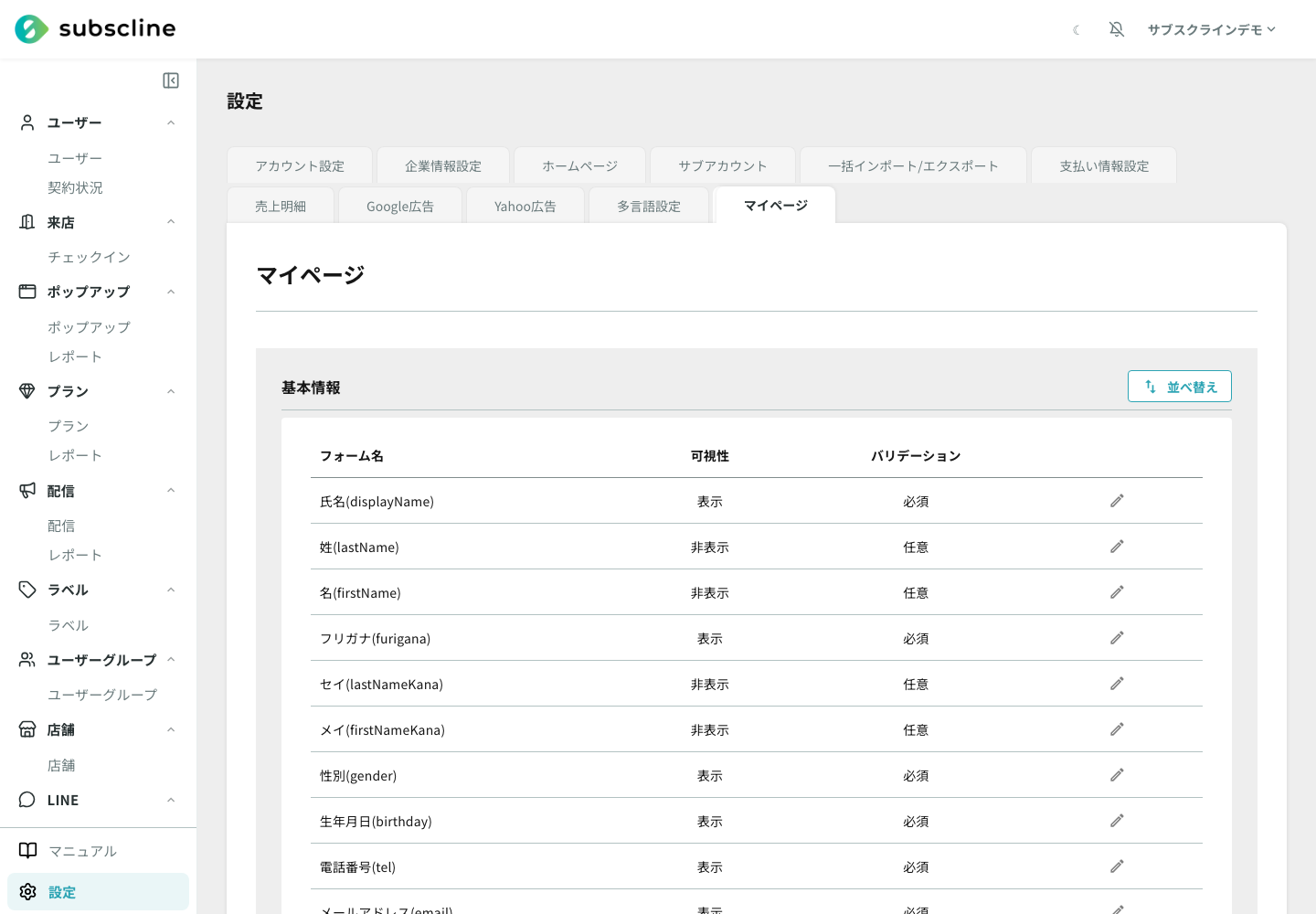The width and height of the screenshot is (1316, 914).
Task: Click the ユーザーグループ people icon in the sidebar
Action: 27,660
